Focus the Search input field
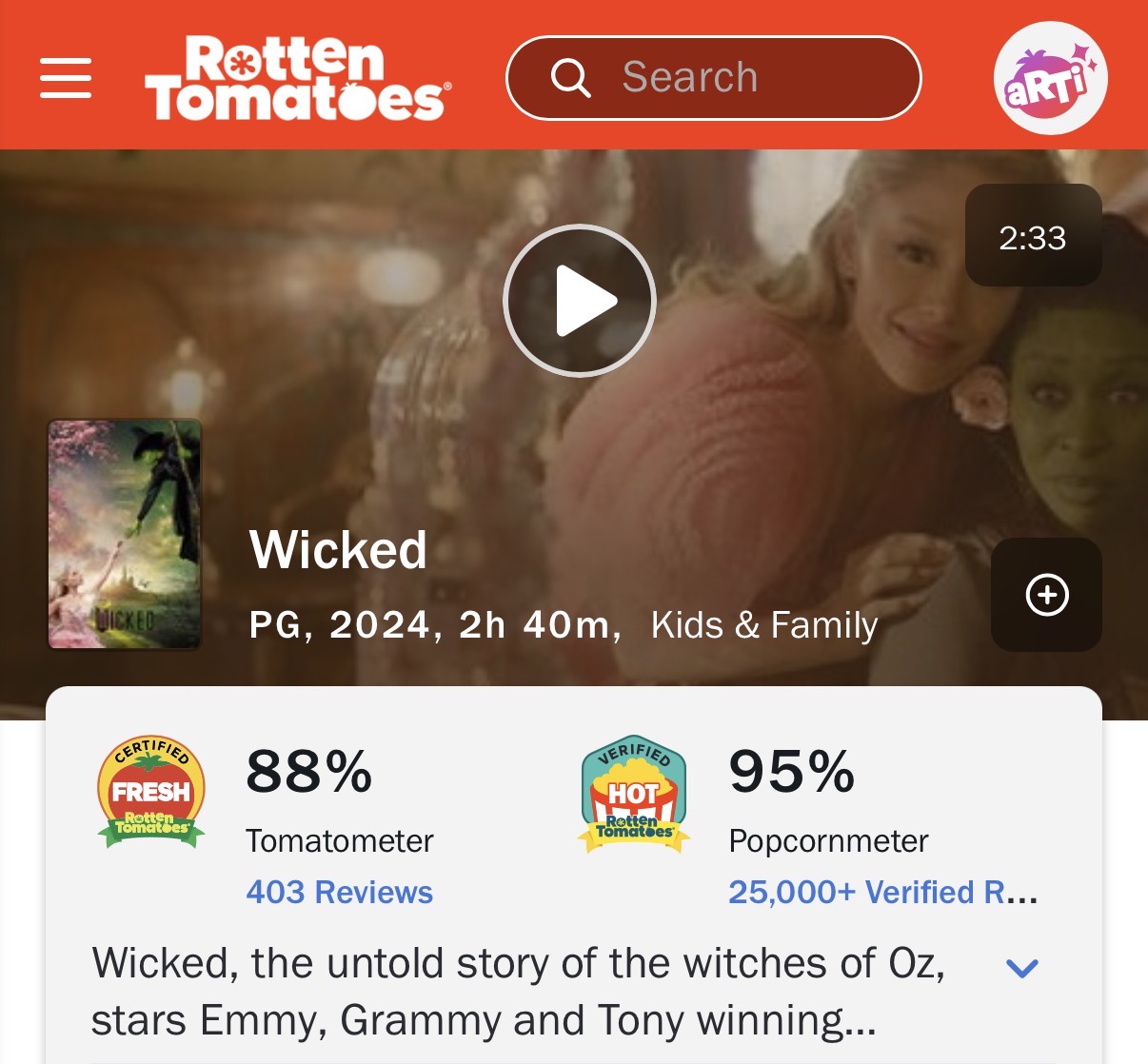This screenshot has width=1148, height=1064. (x=714, y=78)
